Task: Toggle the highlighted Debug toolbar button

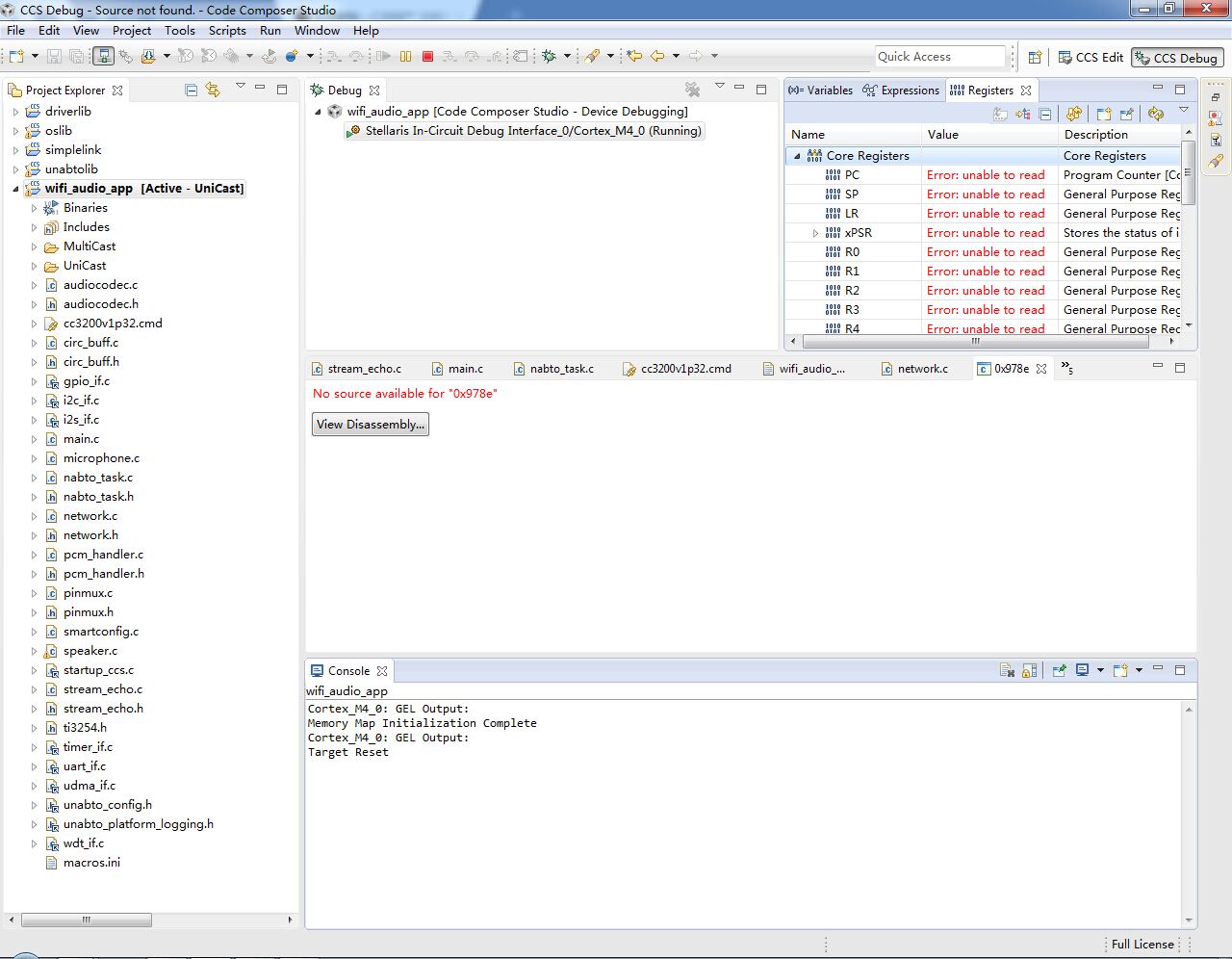Action: pos(103,57)
